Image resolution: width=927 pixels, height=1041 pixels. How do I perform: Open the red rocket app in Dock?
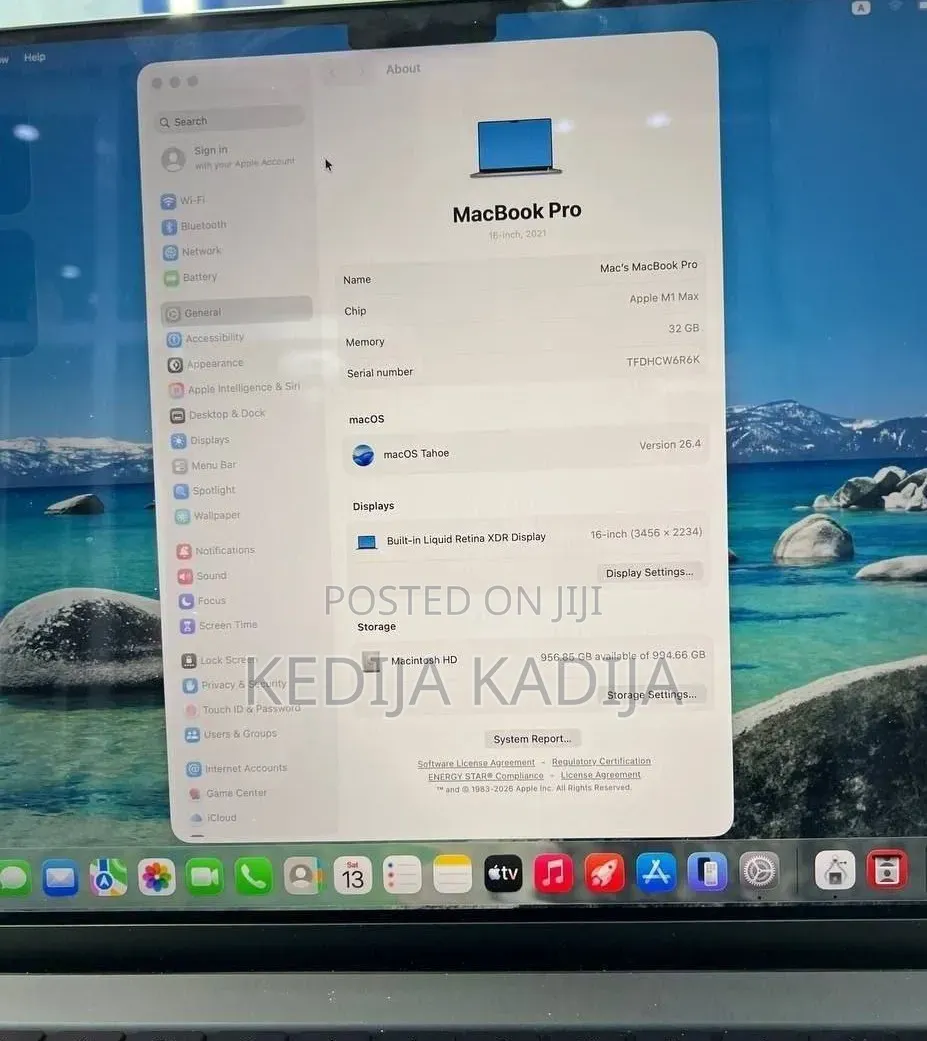pyautogui.click(x=604, y=872)
